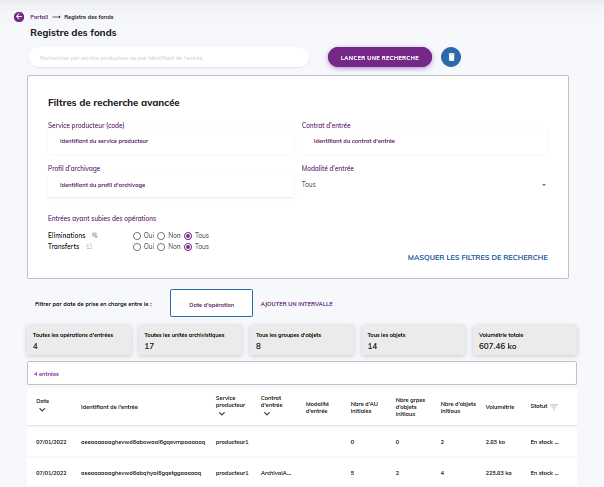Click the icon next to Eliminations label

pyautogui.click(x=94, y=235)
